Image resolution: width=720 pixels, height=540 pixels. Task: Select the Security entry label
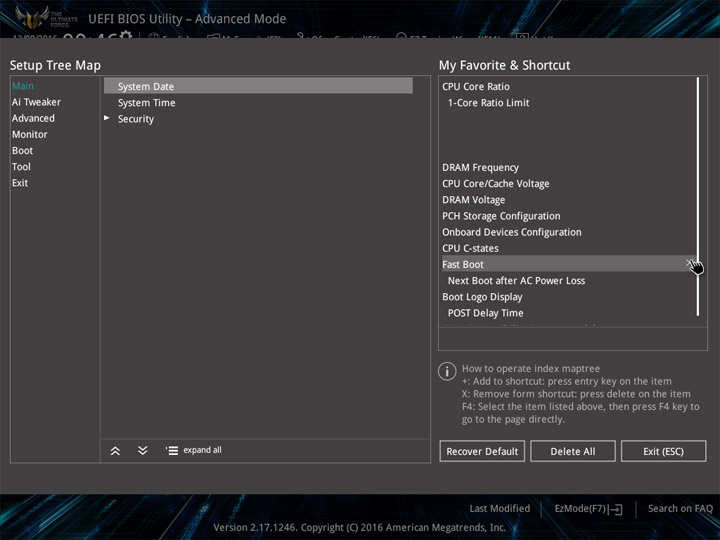coord(136,119)
